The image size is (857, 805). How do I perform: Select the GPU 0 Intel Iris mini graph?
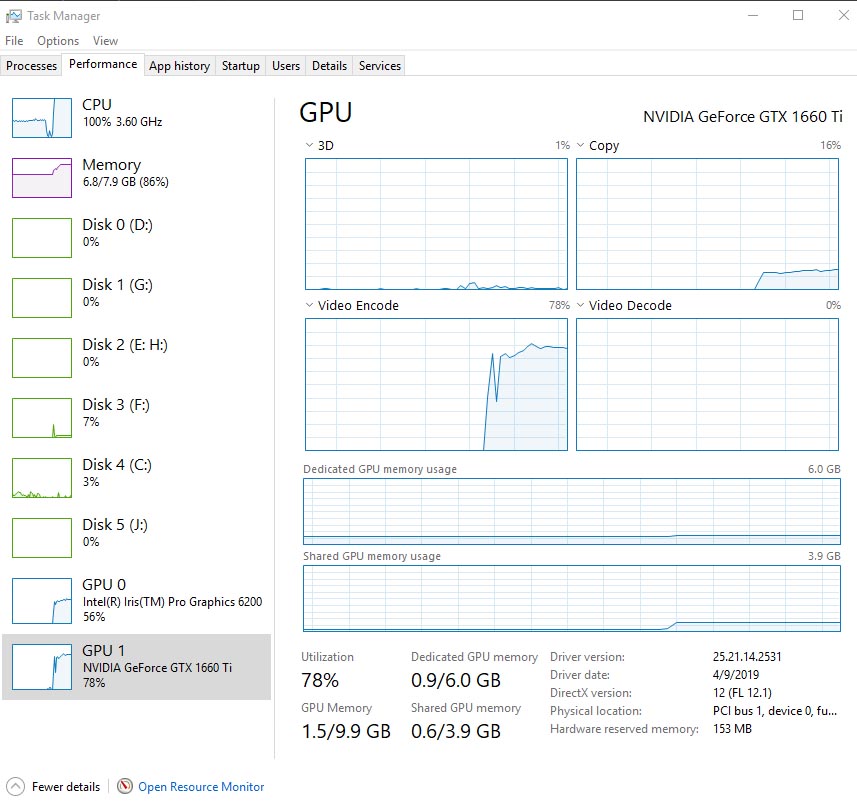coord(42,601)
